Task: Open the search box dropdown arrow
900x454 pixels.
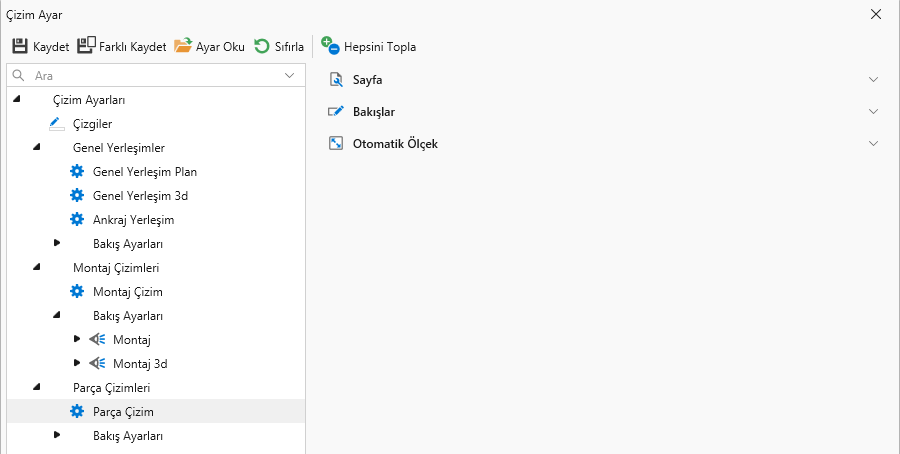Action: (x=290, y=75)
